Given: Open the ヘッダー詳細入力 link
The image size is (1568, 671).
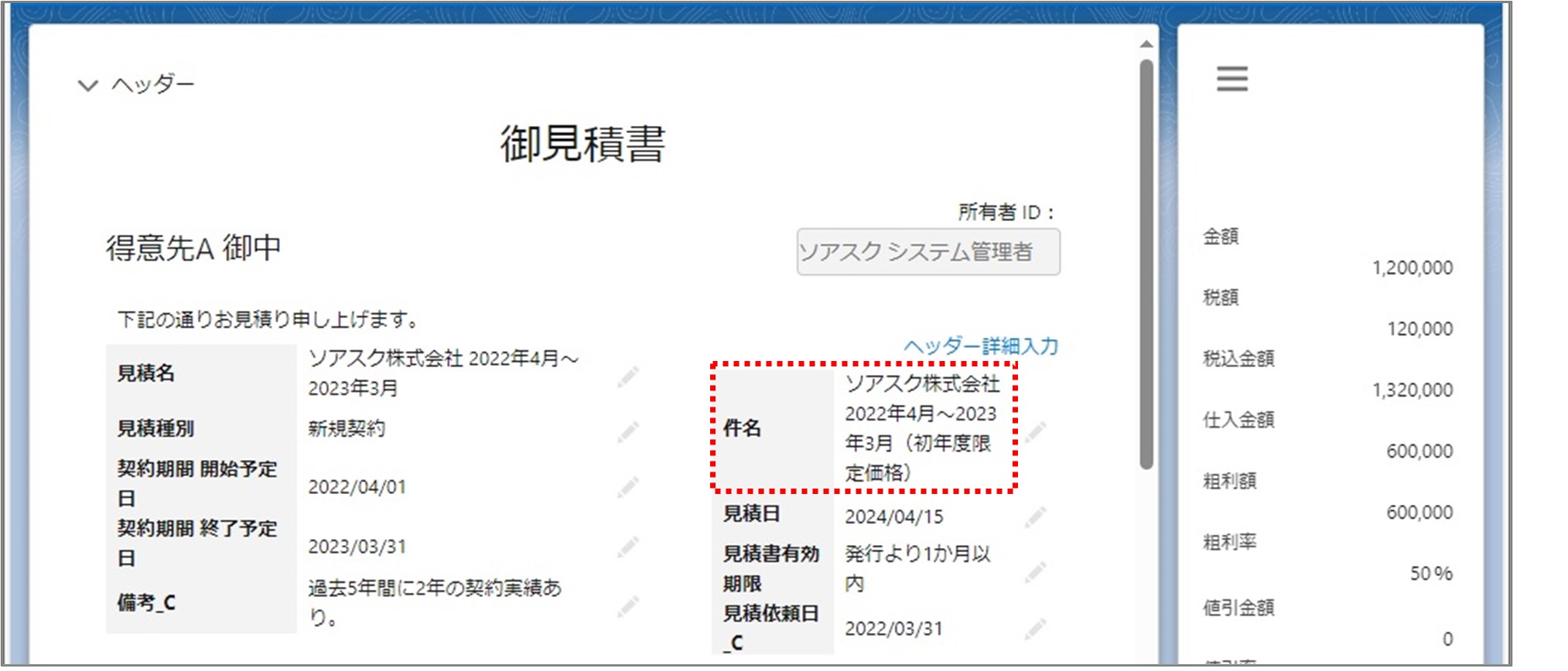Looking at the screenshot, I should 981,346.
